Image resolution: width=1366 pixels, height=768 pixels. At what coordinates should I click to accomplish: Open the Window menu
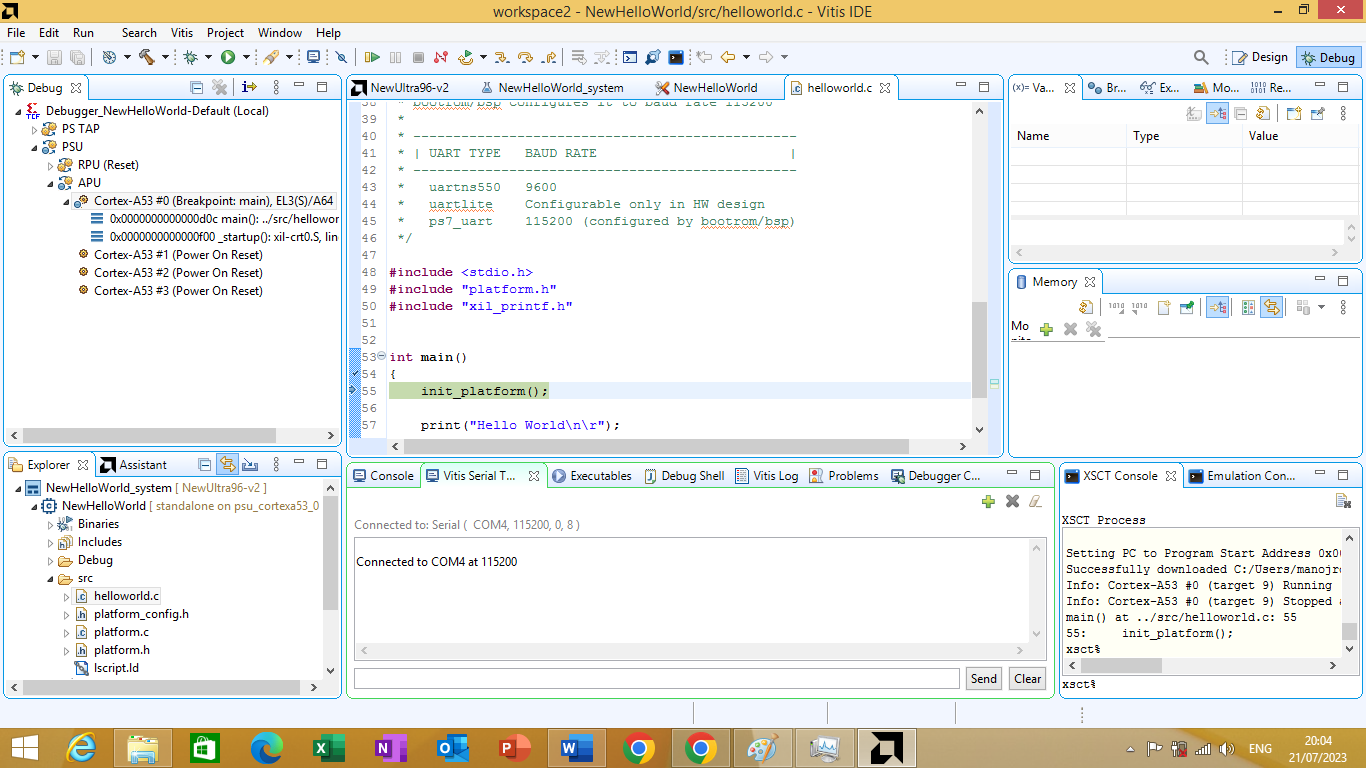(x=280, y=32)
